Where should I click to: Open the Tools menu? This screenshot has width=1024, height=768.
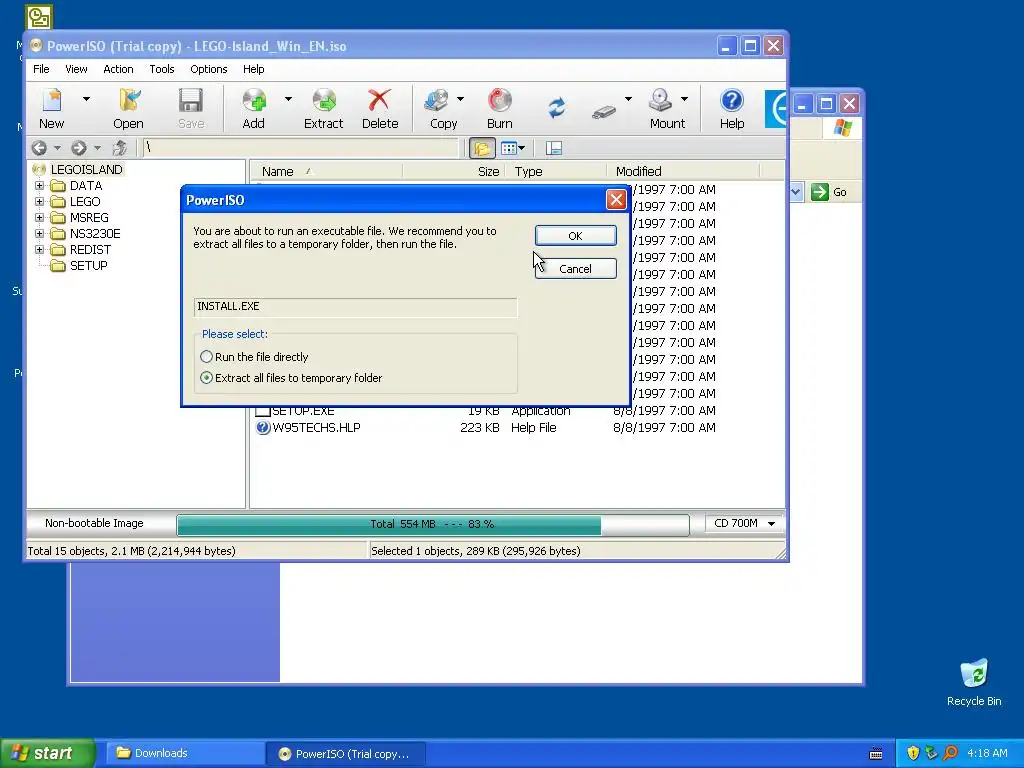tap(161, 69)
